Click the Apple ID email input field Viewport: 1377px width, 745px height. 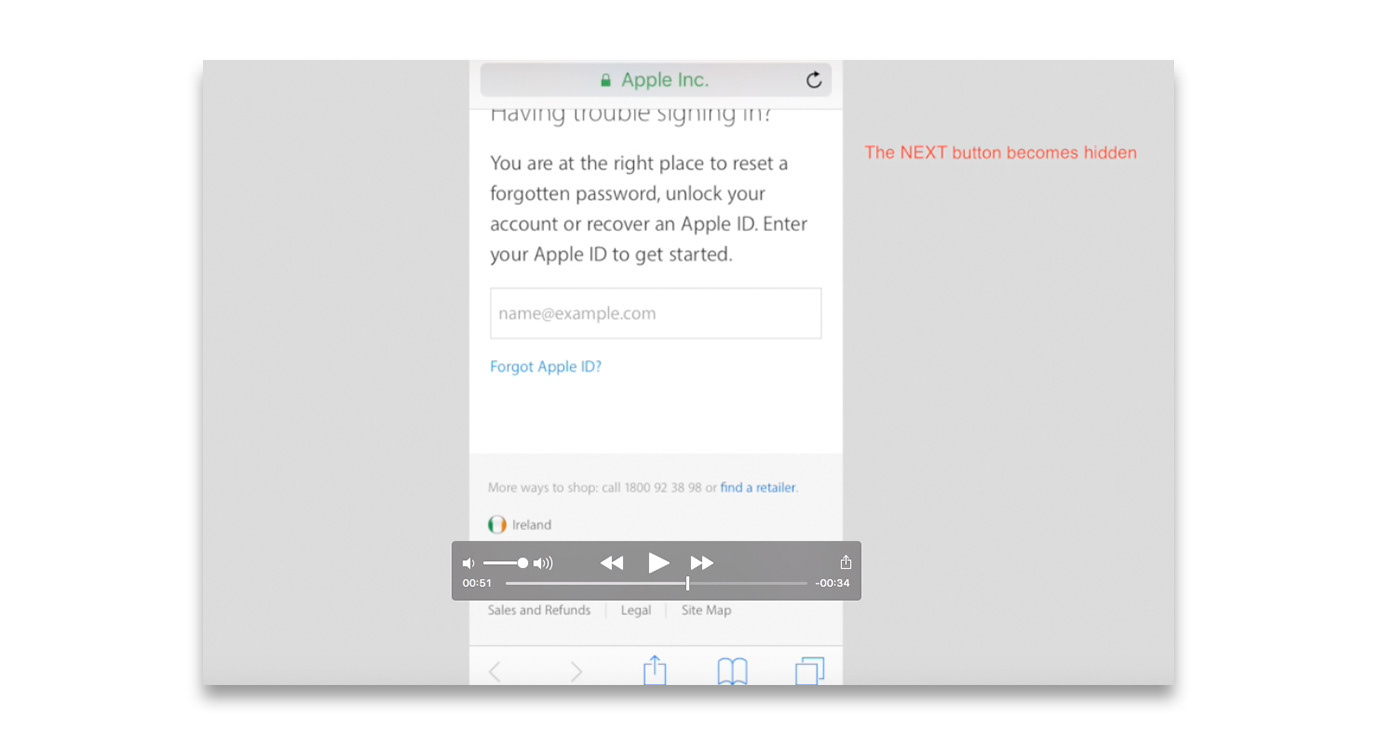point(656,313)
